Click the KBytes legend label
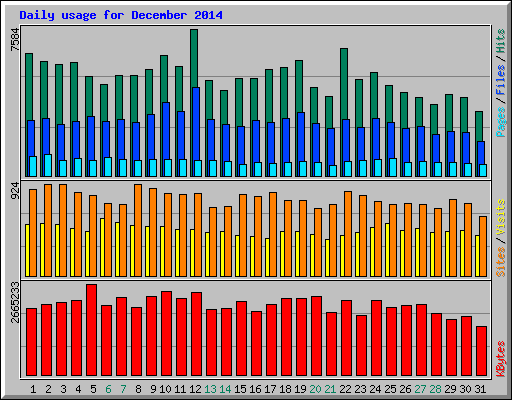The width and height of the screenshot is (512, 400). tap(501, 359)
